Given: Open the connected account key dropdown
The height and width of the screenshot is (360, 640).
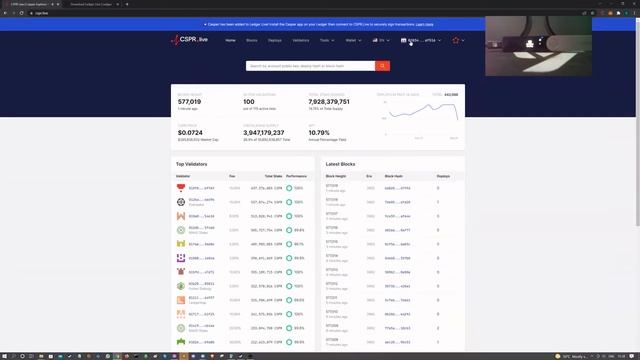Looking at the screenshot, I should click(x=421, y=40).
